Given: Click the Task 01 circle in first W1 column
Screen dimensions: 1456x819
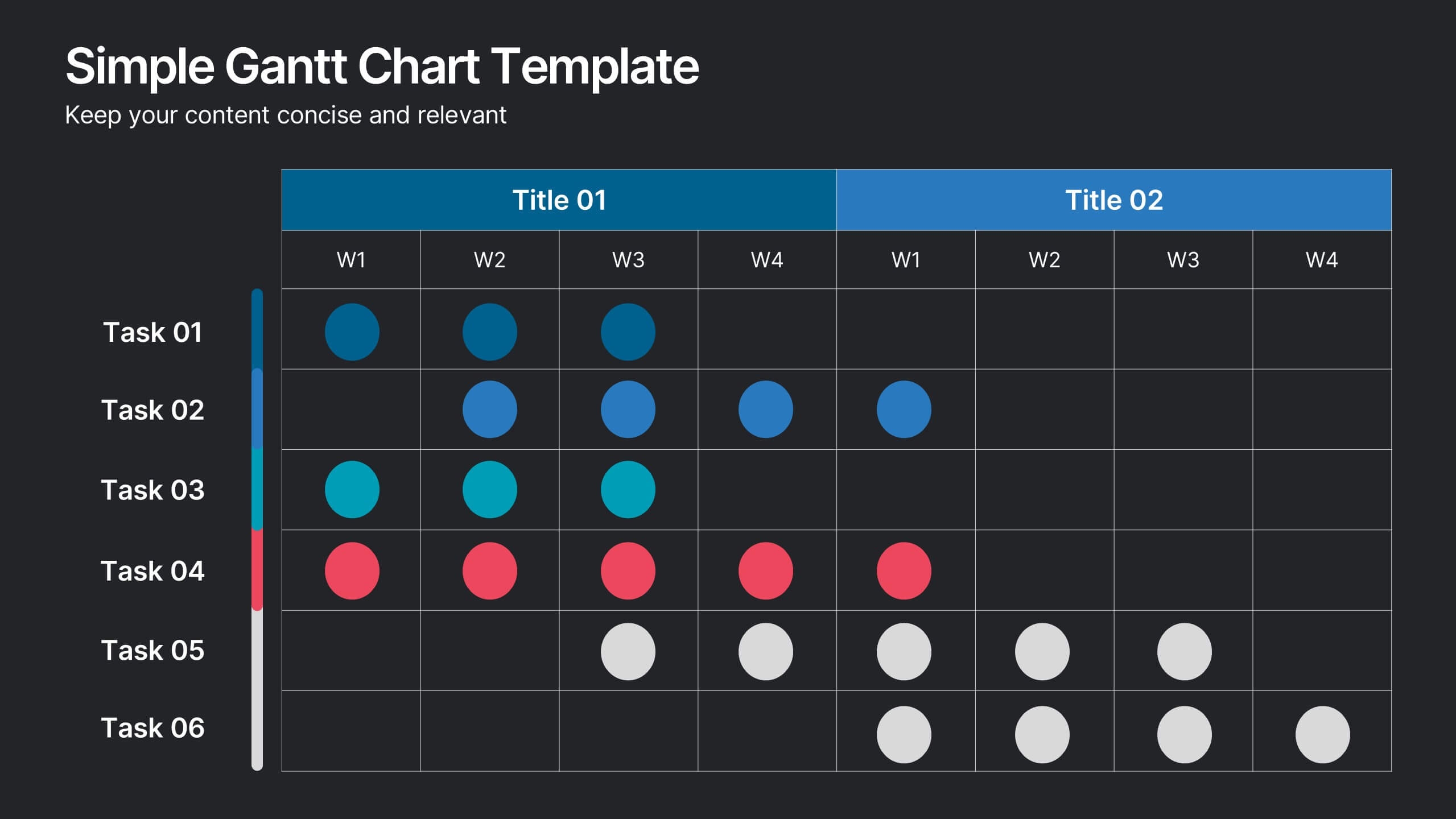Looking at the screenshot, I should tap(352, 332).
